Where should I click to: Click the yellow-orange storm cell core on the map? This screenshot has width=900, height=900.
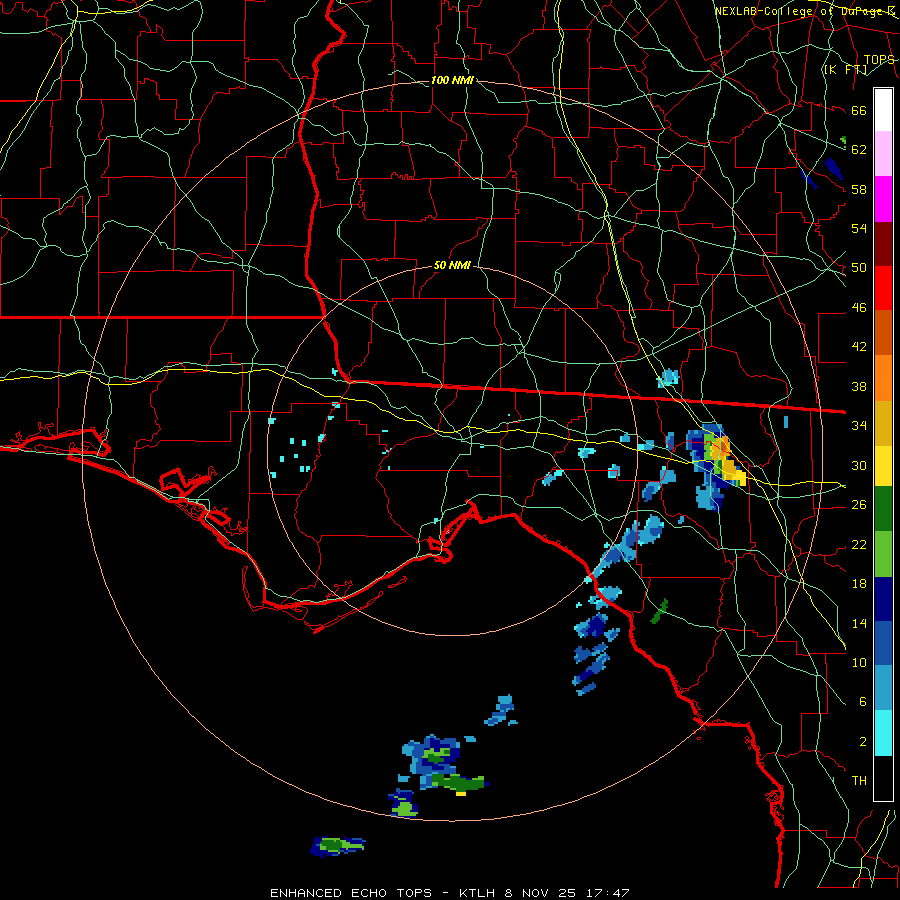[725, 459]
